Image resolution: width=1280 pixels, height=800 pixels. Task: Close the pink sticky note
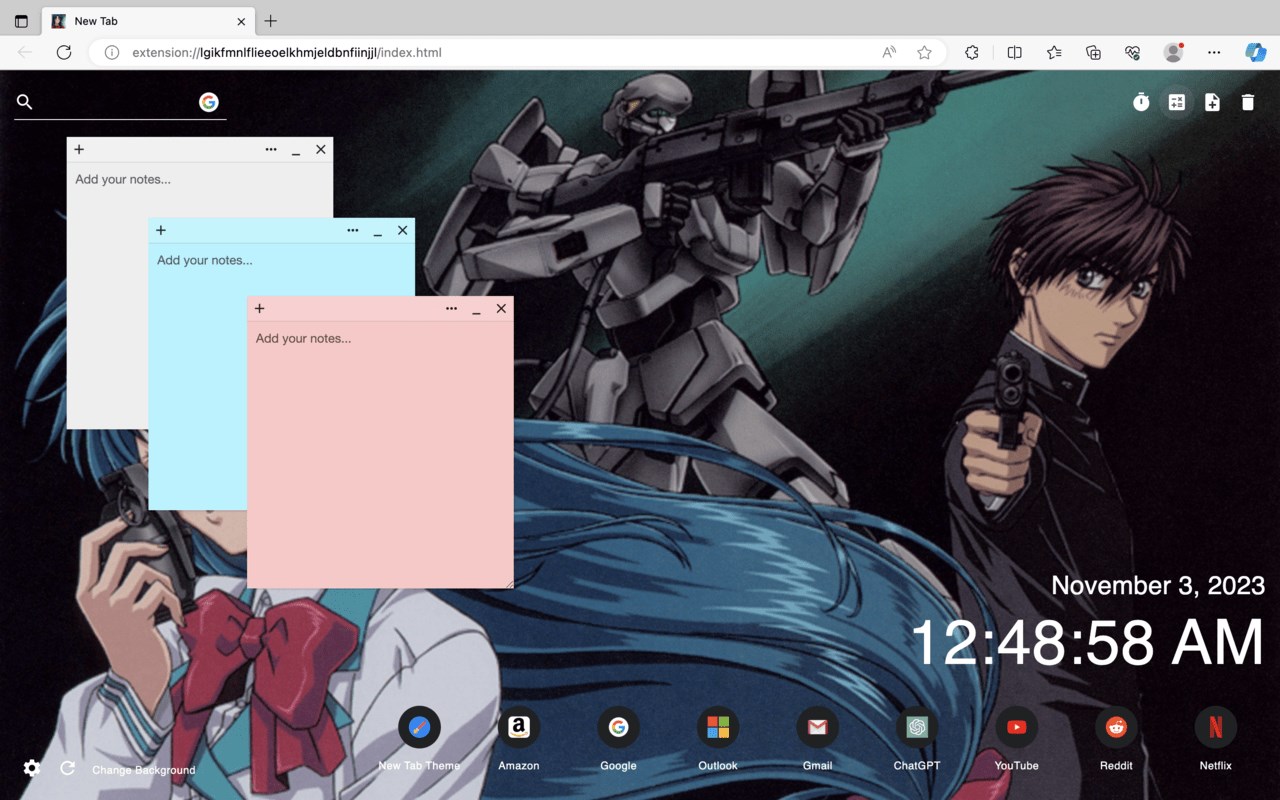(501, 309)
